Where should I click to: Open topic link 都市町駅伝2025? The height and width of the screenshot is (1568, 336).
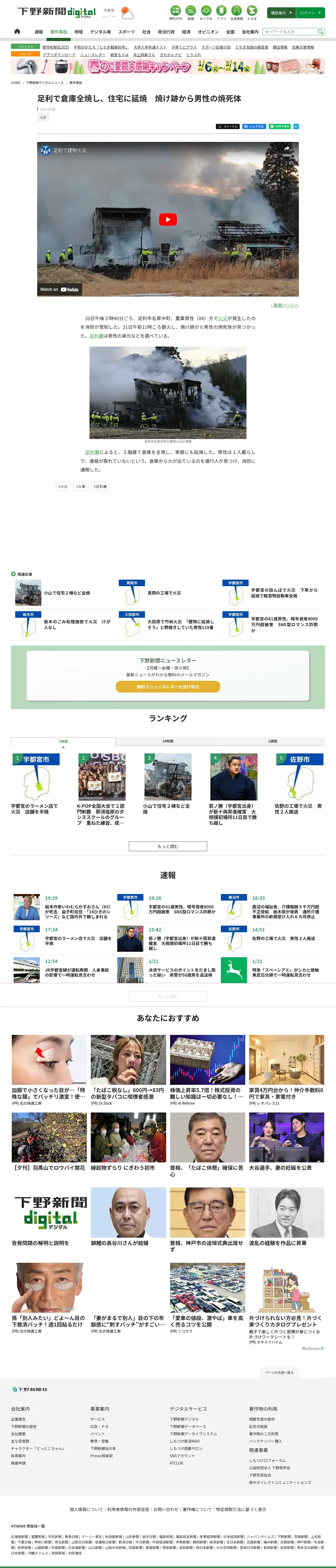55,47
